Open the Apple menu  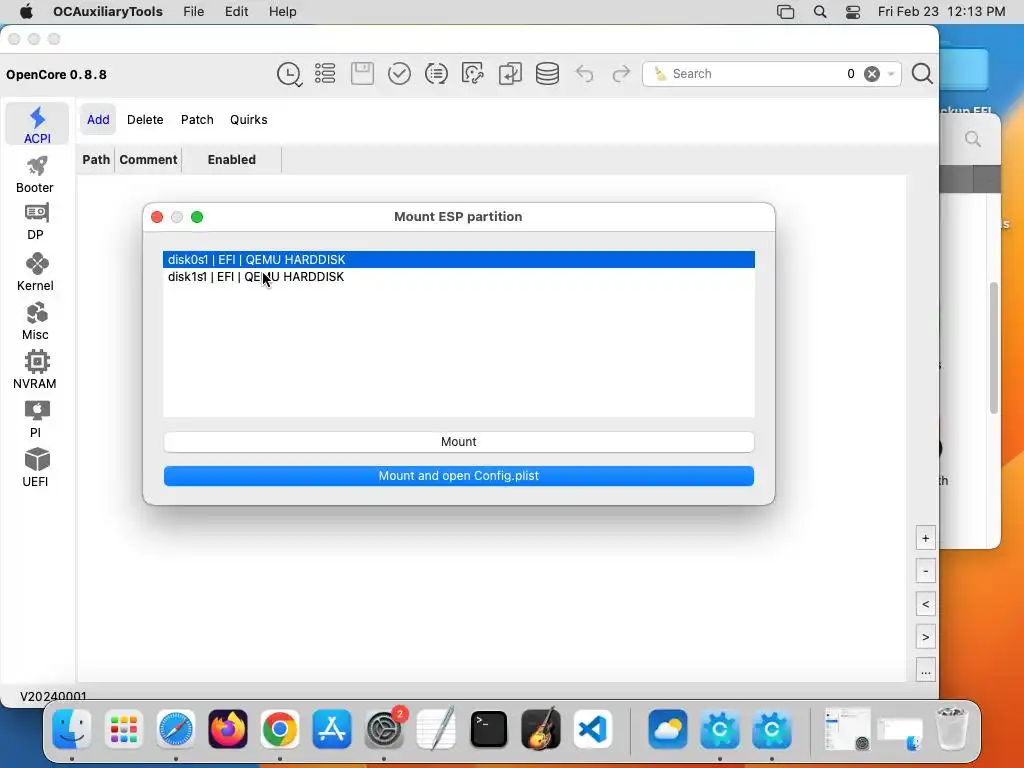[26, 12]
